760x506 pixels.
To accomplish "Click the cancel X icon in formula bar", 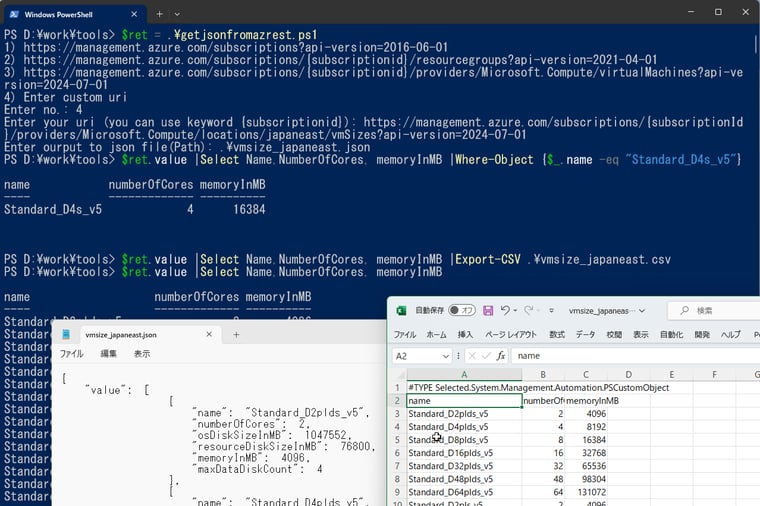I will coord(472,356).
